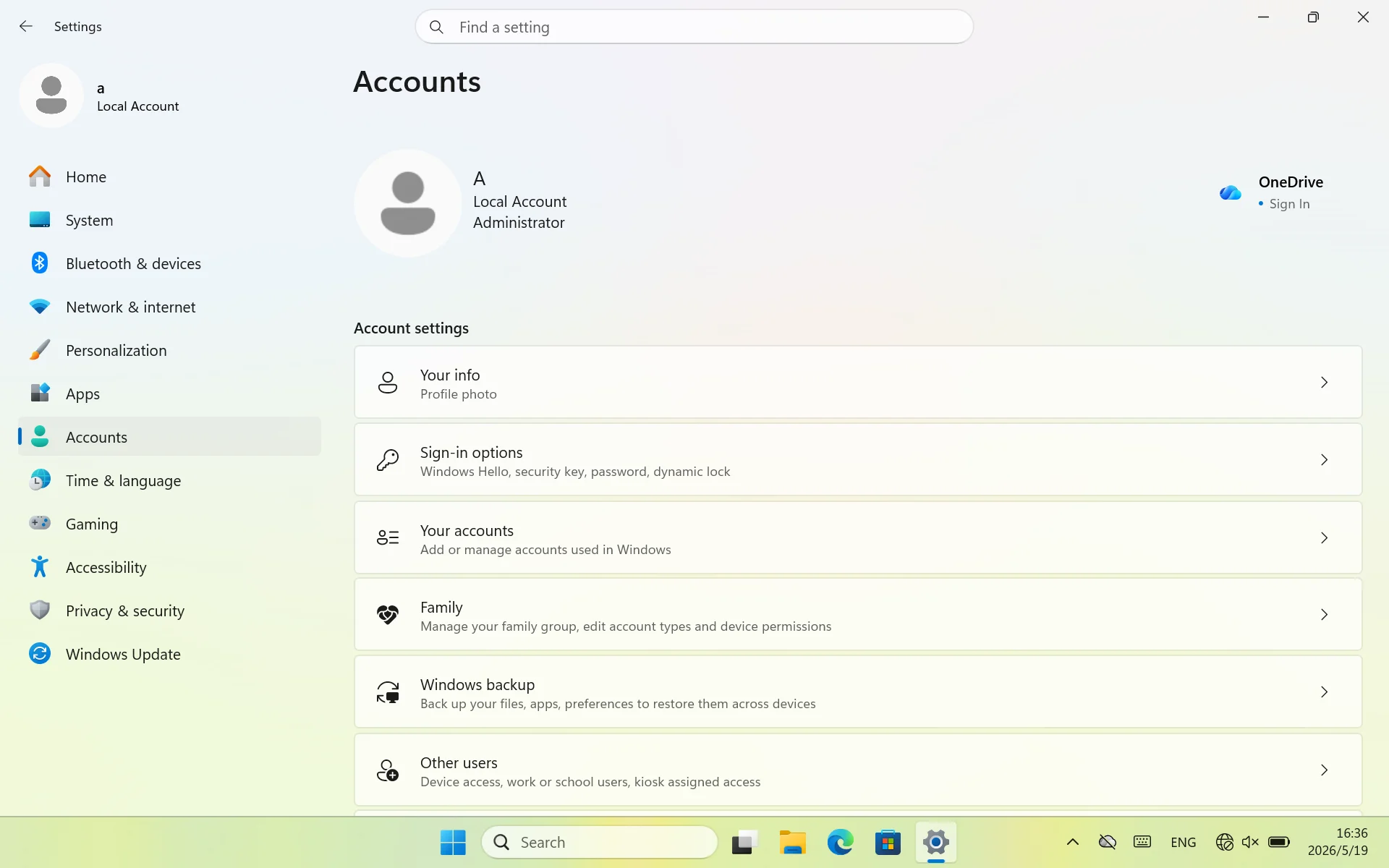Open Bluetooth & devices settings
The height and width of the screenshot is (868, 1389).
(x=169, y=264)
